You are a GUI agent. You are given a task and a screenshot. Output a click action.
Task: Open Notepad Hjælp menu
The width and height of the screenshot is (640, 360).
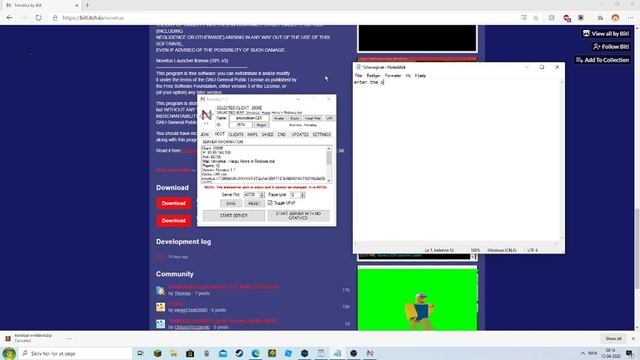click(420, 76)
